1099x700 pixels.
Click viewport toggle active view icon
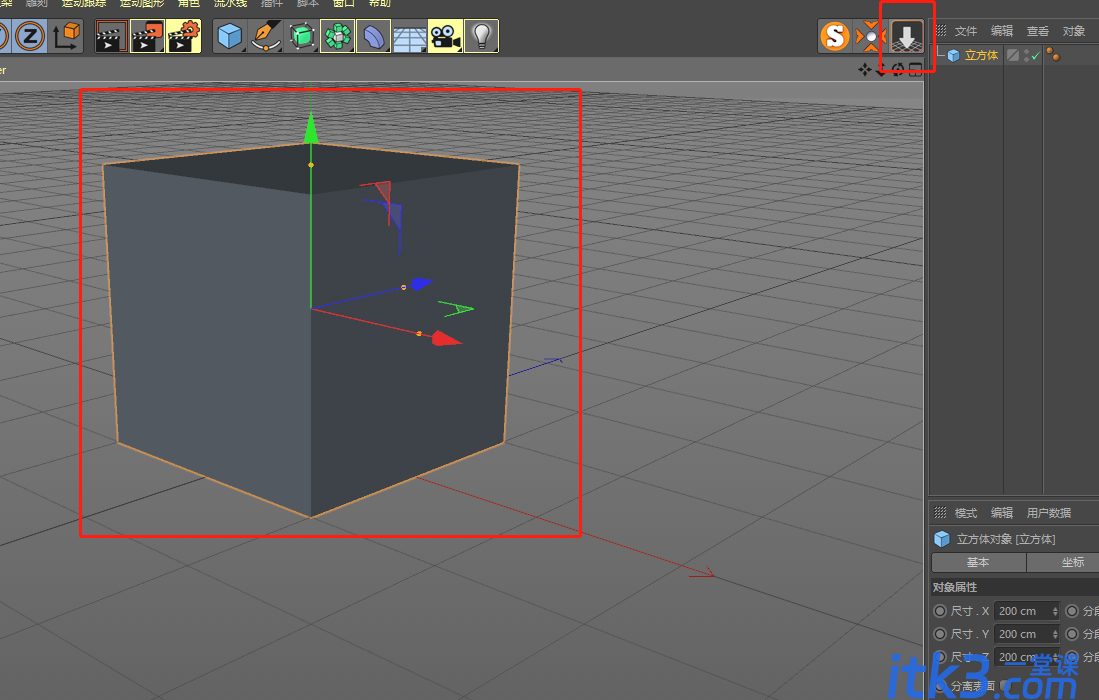(x=915, y=69)
